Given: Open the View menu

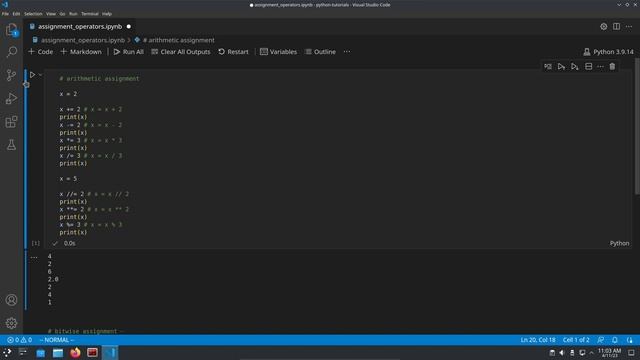Looking at the screenshot, I should click(x=51, y=14).
